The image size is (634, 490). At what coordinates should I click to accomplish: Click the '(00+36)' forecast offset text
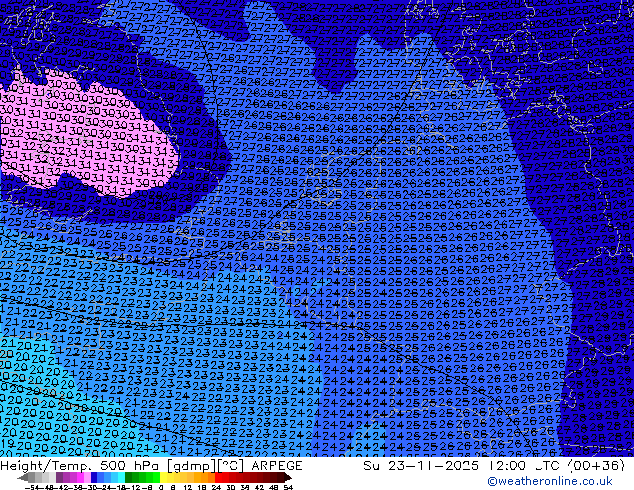pos(596,466)
